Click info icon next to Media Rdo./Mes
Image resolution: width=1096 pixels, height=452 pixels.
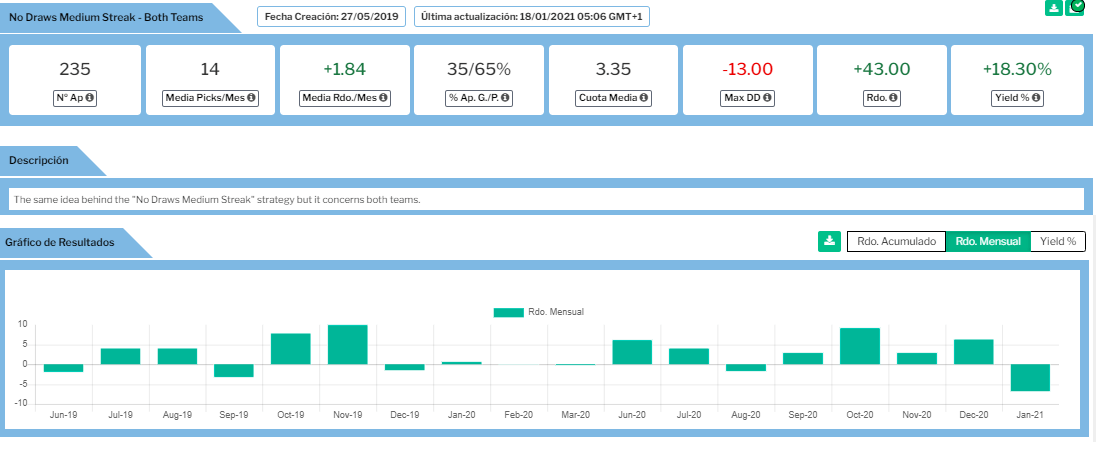(x=383, y=98)
